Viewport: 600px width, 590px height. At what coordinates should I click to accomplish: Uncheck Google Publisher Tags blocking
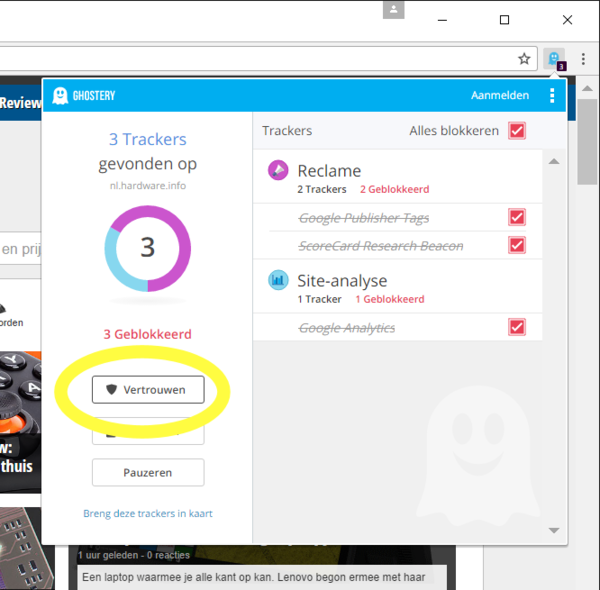click(x=517, y=217)
